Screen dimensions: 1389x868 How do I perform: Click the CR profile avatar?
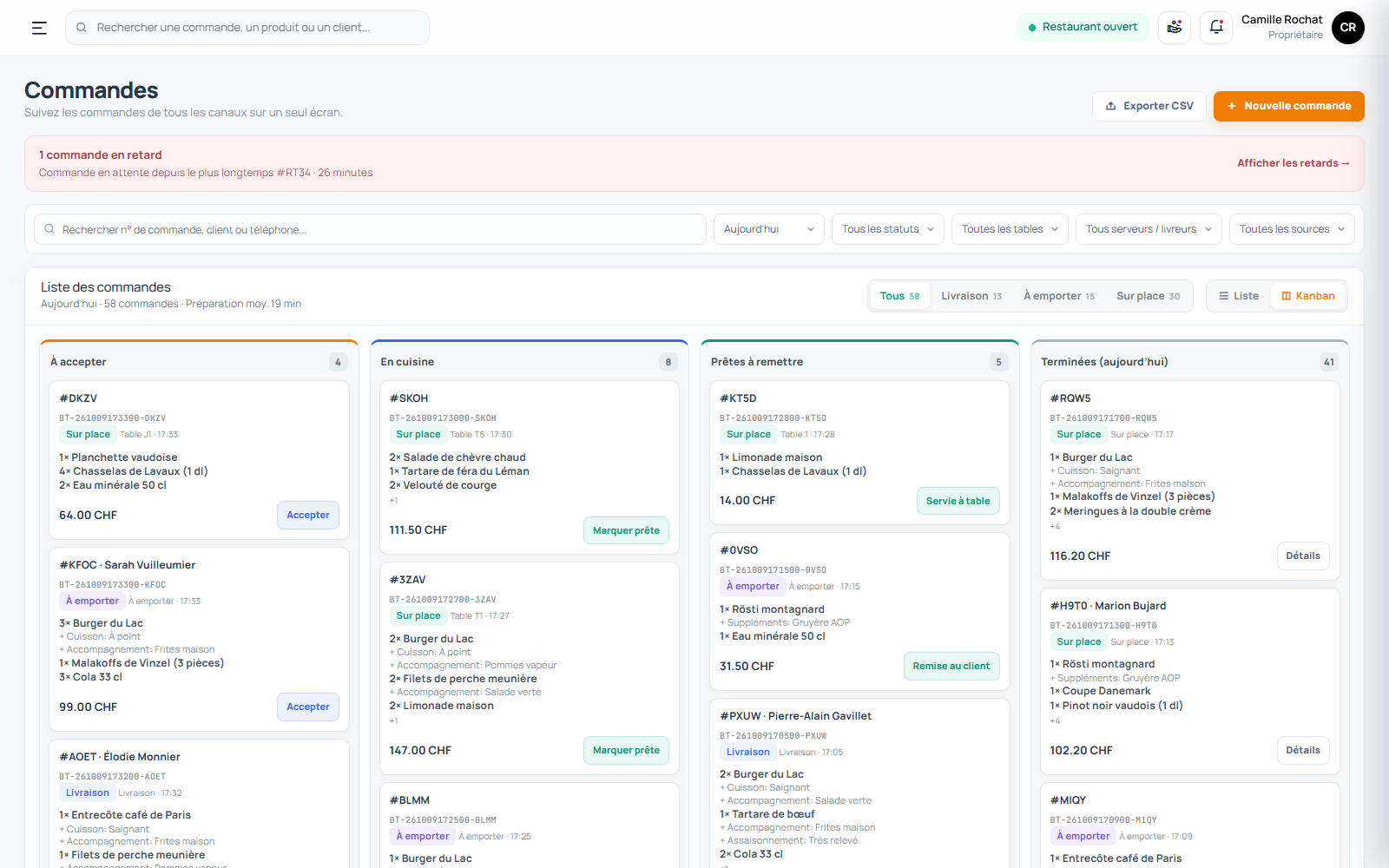pyautogui.click(x=1347, y=28)
